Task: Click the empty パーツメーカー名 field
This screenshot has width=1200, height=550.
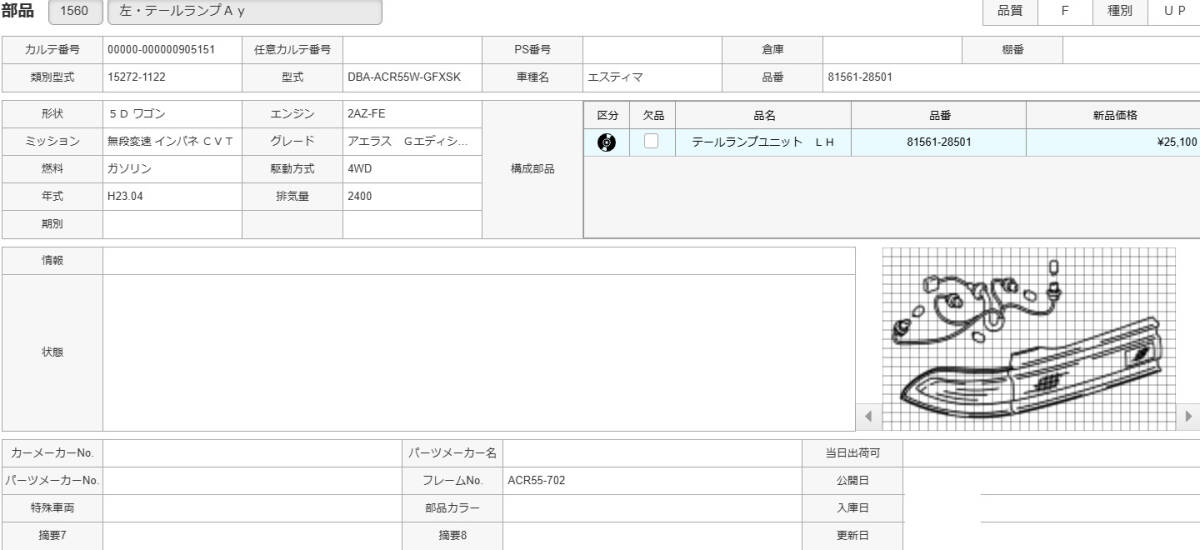Action: click(652, 453)
